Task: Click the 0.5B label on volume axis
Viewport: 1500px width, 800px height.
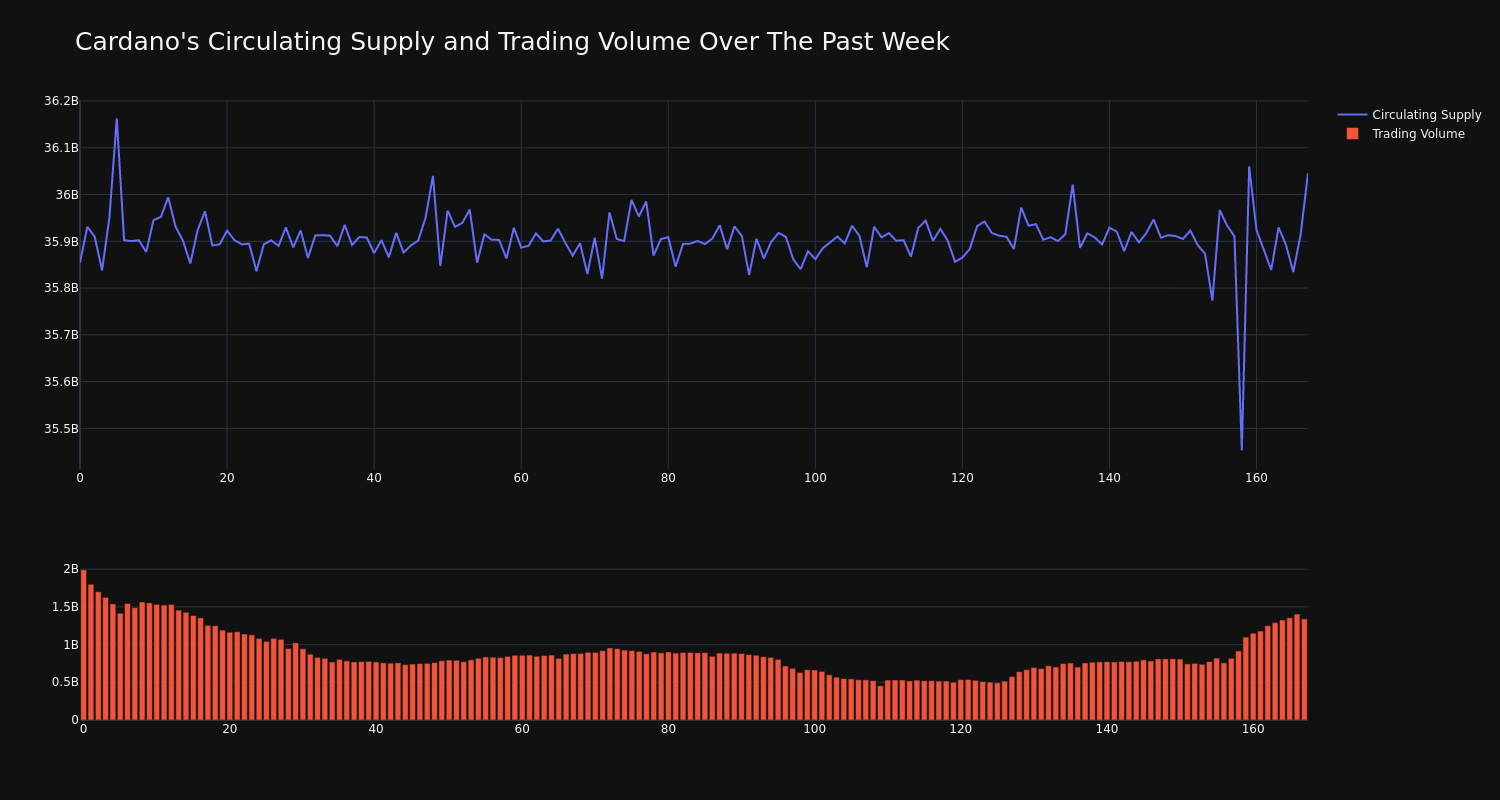Action: (64, 682)
